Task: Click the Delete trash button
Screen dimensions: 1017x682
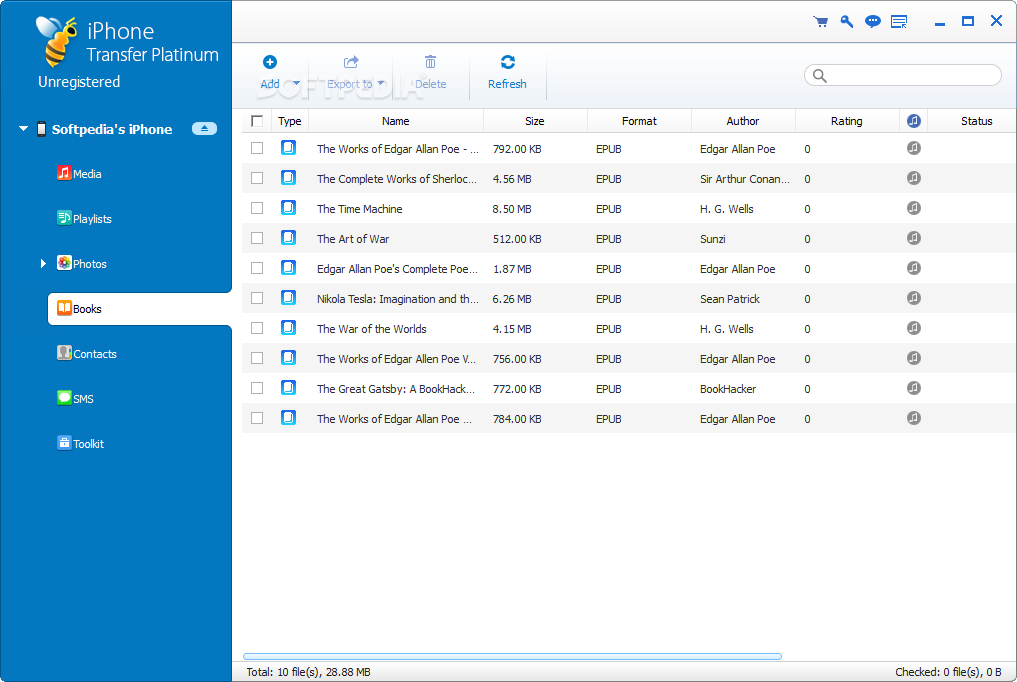Action: [431, 72]
